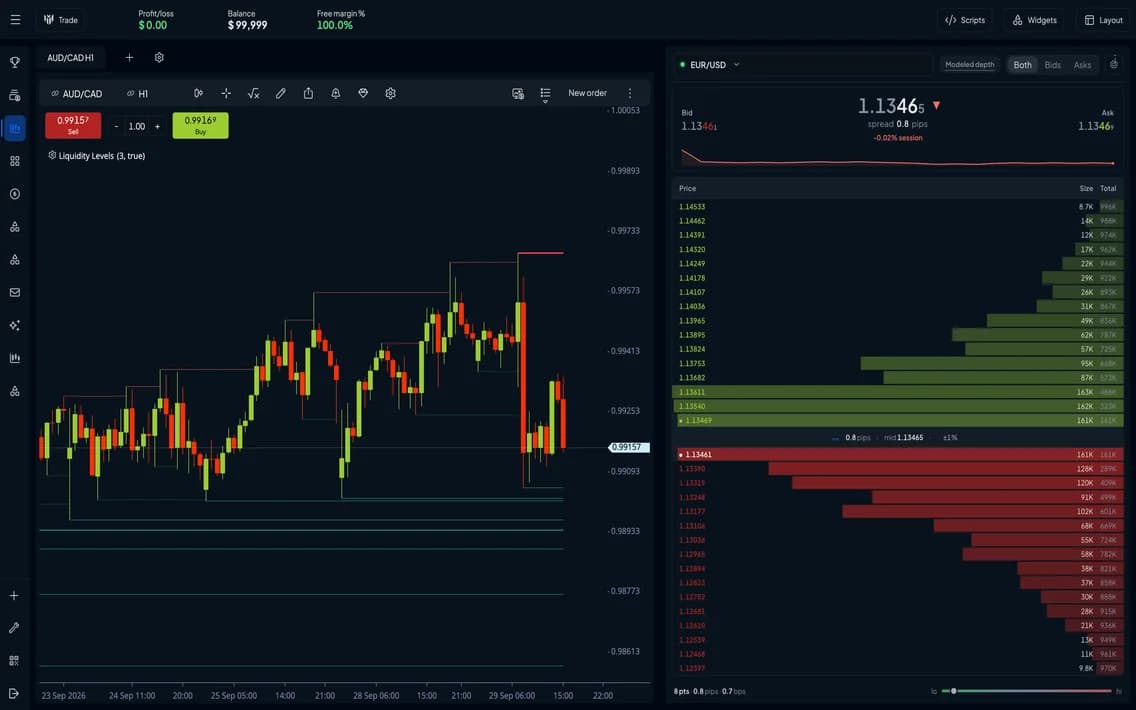The width and height of the screenshot is (1136, 710).
Task: Switch depth view to Asks
Action: (1082, 64)
